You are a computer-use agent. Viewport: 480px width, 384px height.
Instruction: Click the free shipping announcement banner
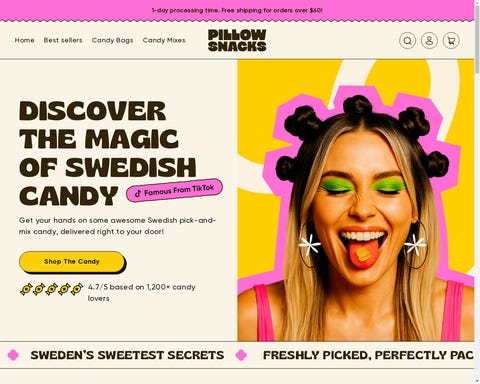point(237,10)
